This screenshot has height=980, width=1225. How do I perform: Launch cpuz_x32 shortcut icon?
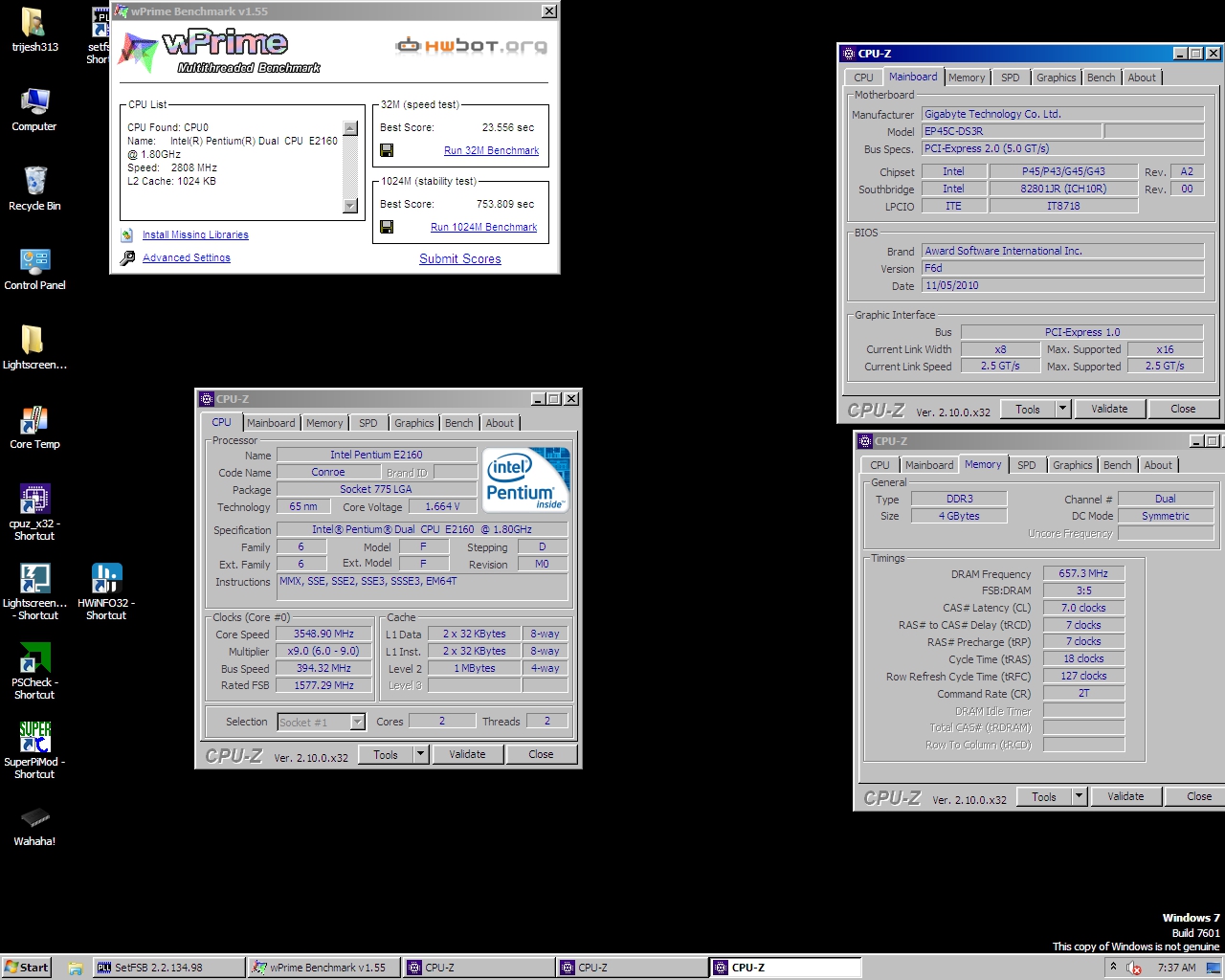click(34, 512)
